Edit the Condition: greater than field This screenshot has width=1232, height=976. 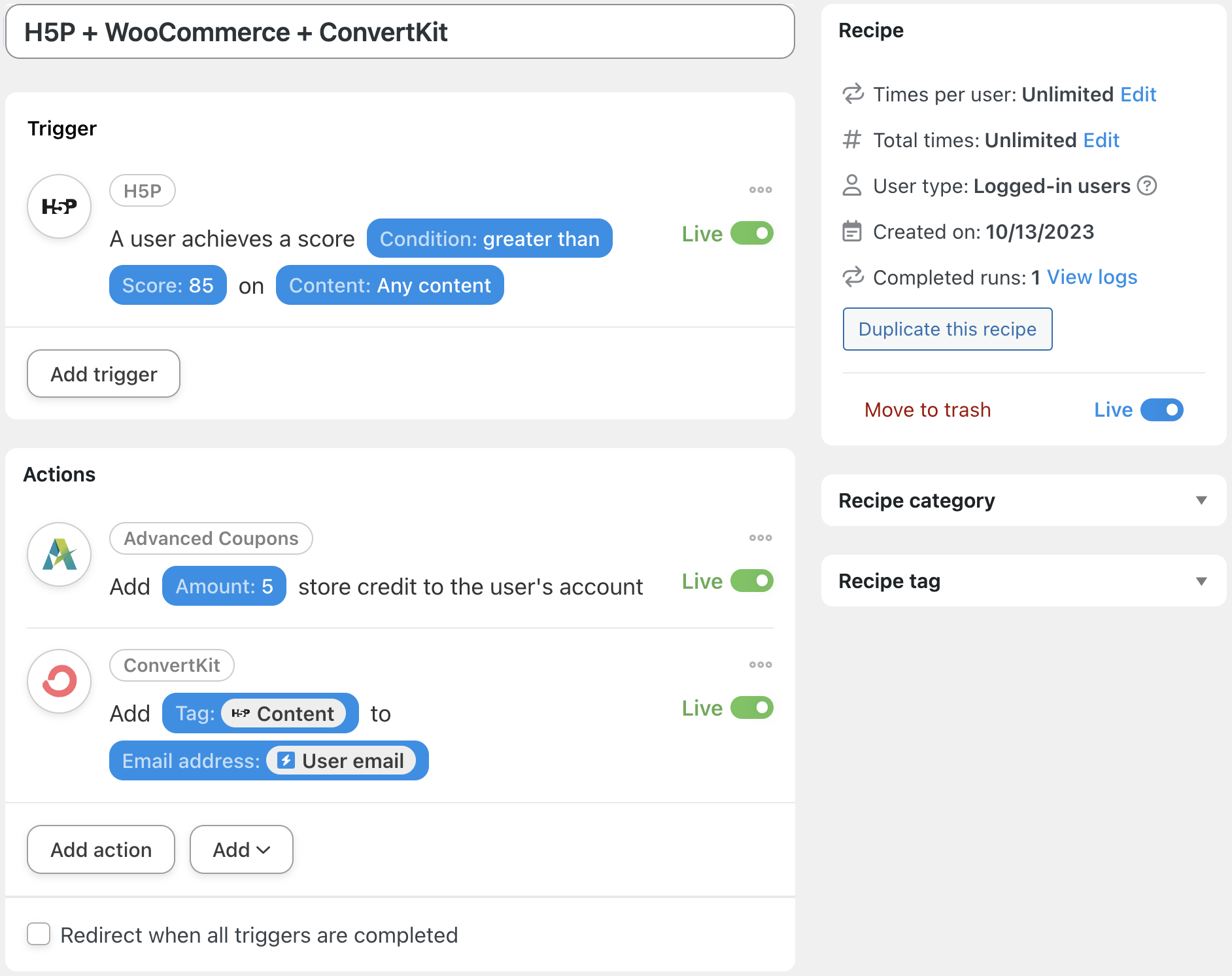(489, 239)
